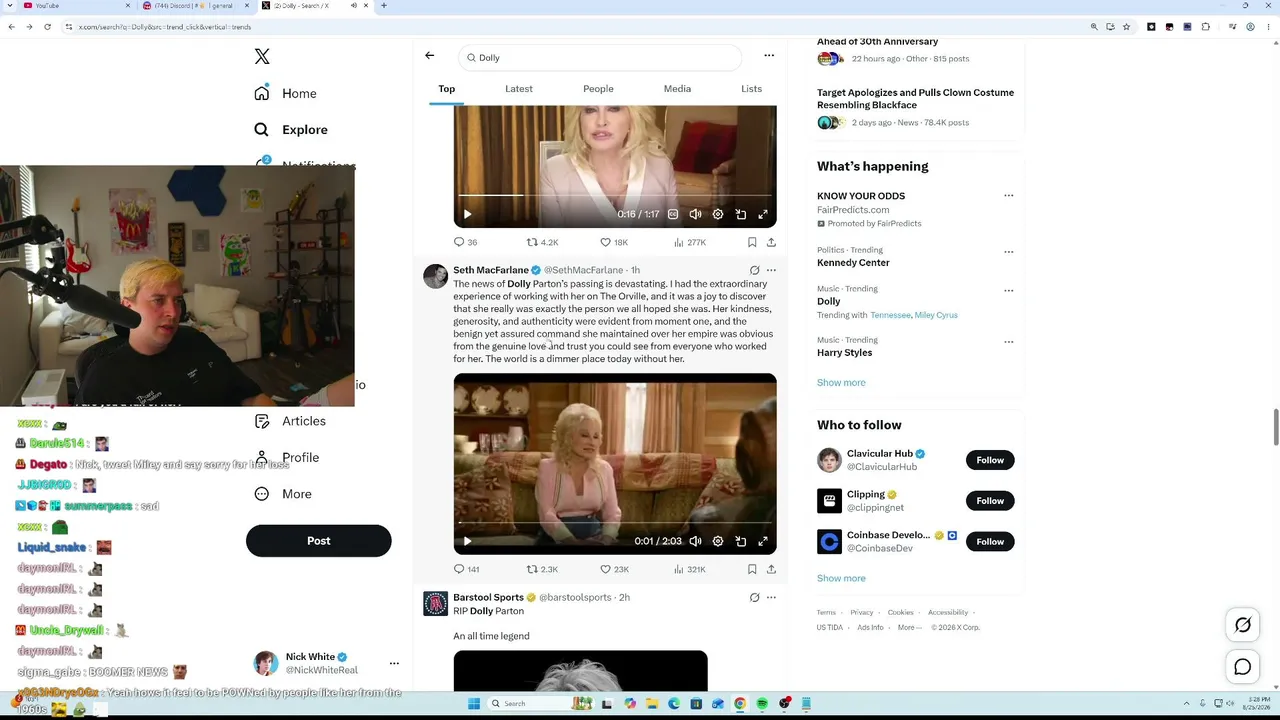Viewport: 1280px width, 720px height.
Task: Open video settings gear on the 1:17 video
Action: point(718,214)
